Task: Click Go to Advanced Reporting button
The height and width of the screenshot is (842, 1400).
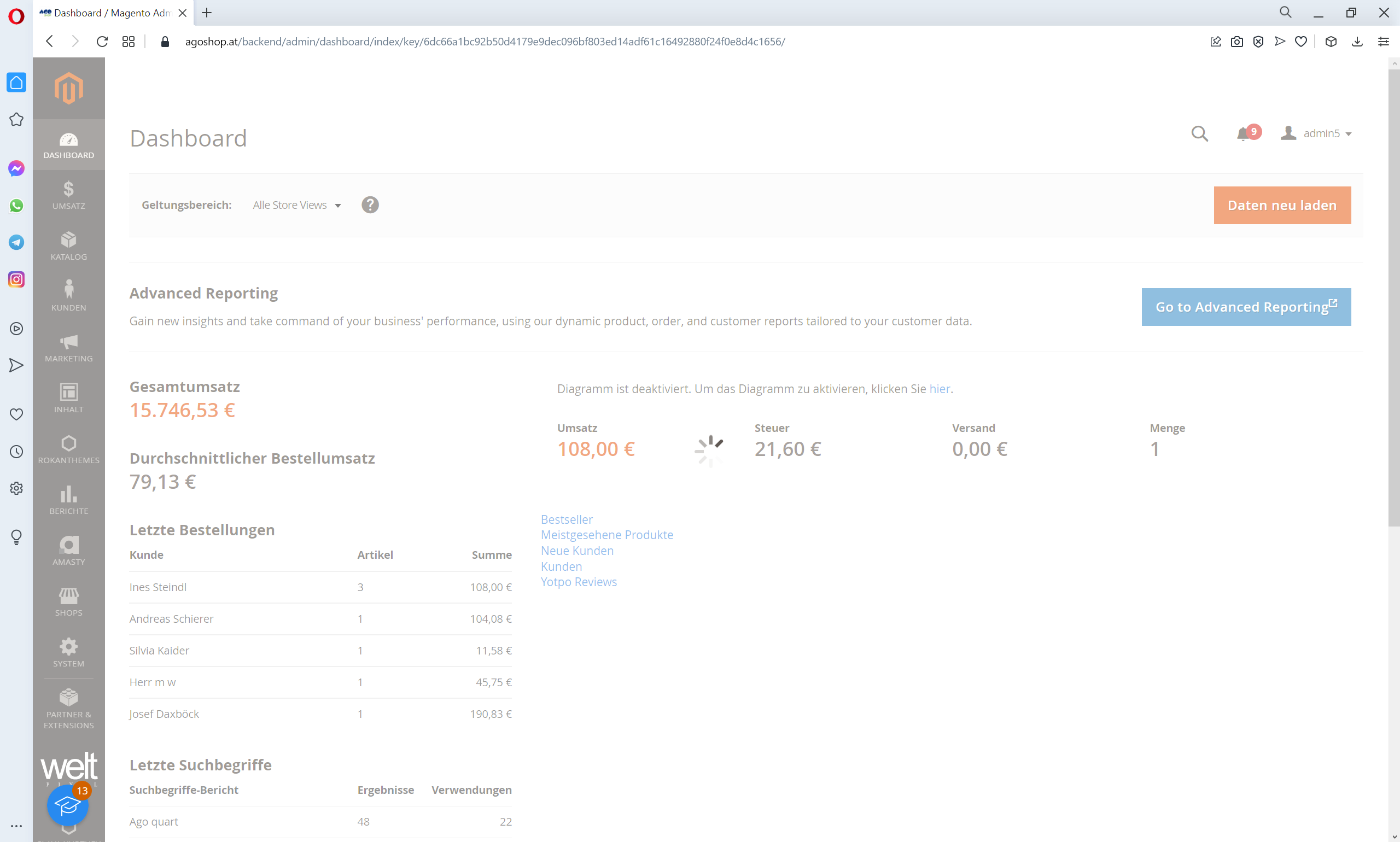Action: point(1246,307)
